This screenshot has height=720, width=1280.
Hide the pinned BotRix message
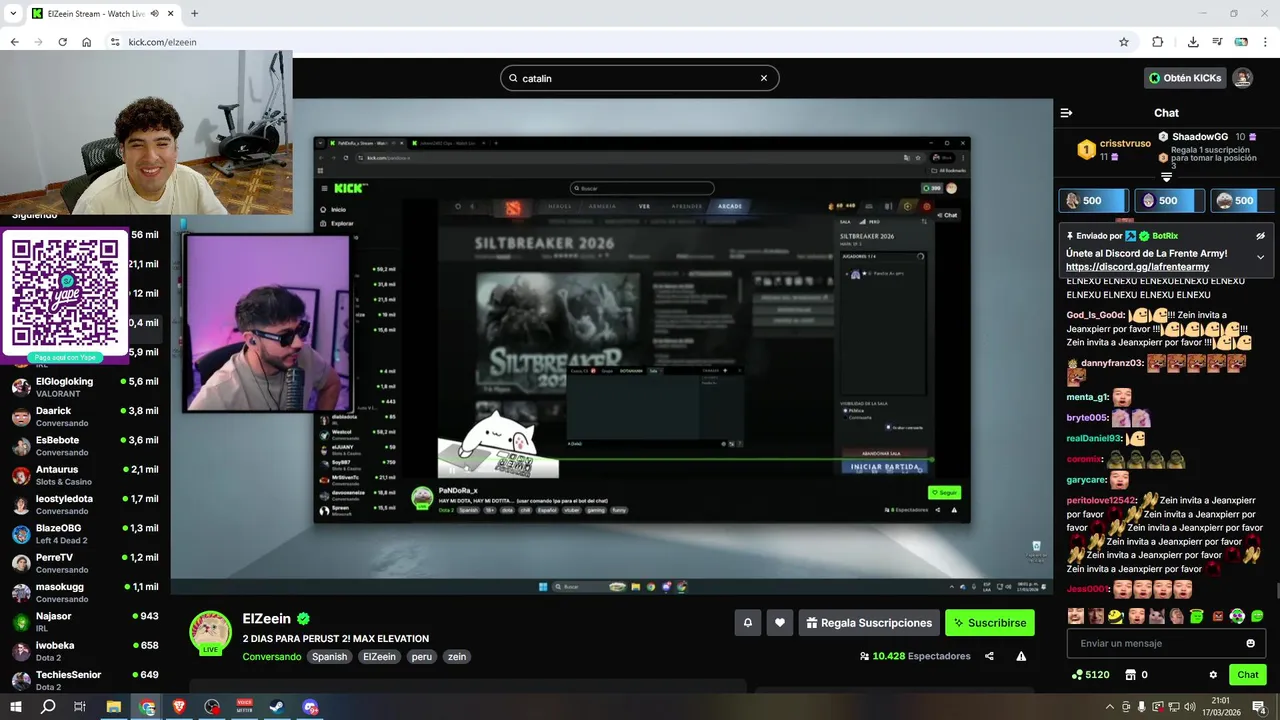(1260, 236)
